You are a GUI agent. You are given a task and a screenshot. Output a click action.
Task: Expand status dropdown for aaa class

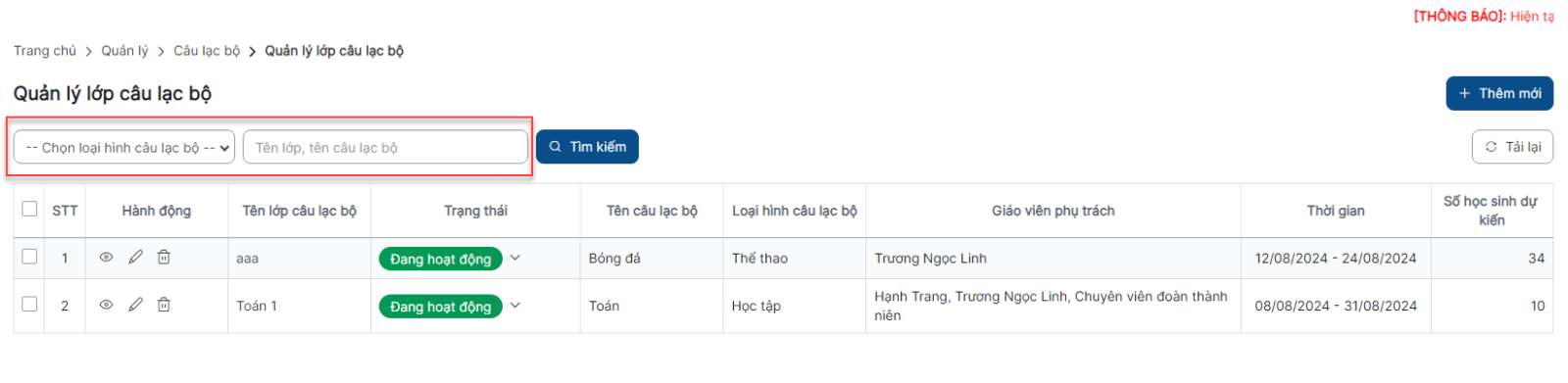pos(515,258)
